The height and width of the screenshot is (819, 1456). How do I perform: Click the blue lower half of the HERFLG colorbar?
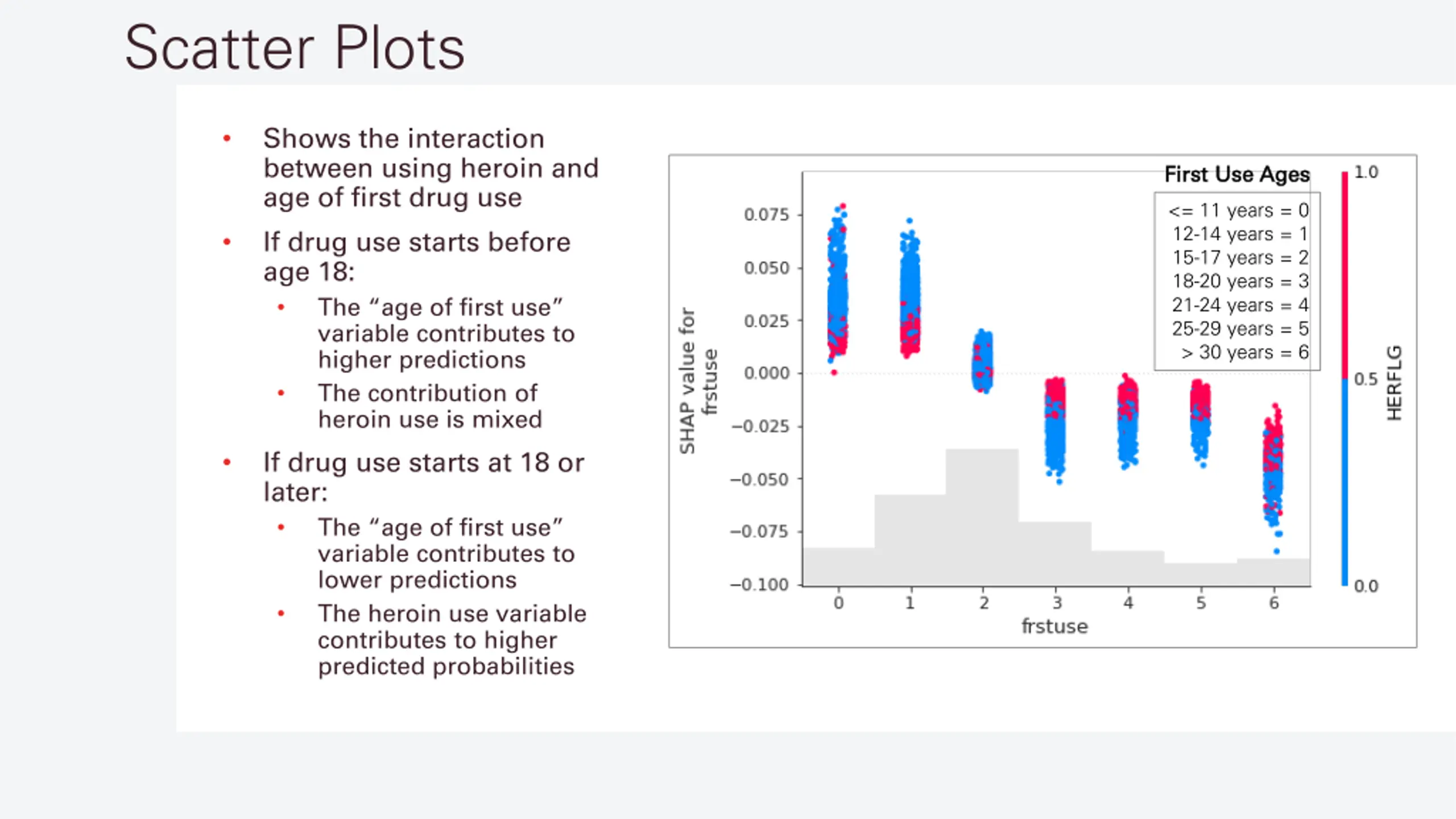tap(1345, 483)
